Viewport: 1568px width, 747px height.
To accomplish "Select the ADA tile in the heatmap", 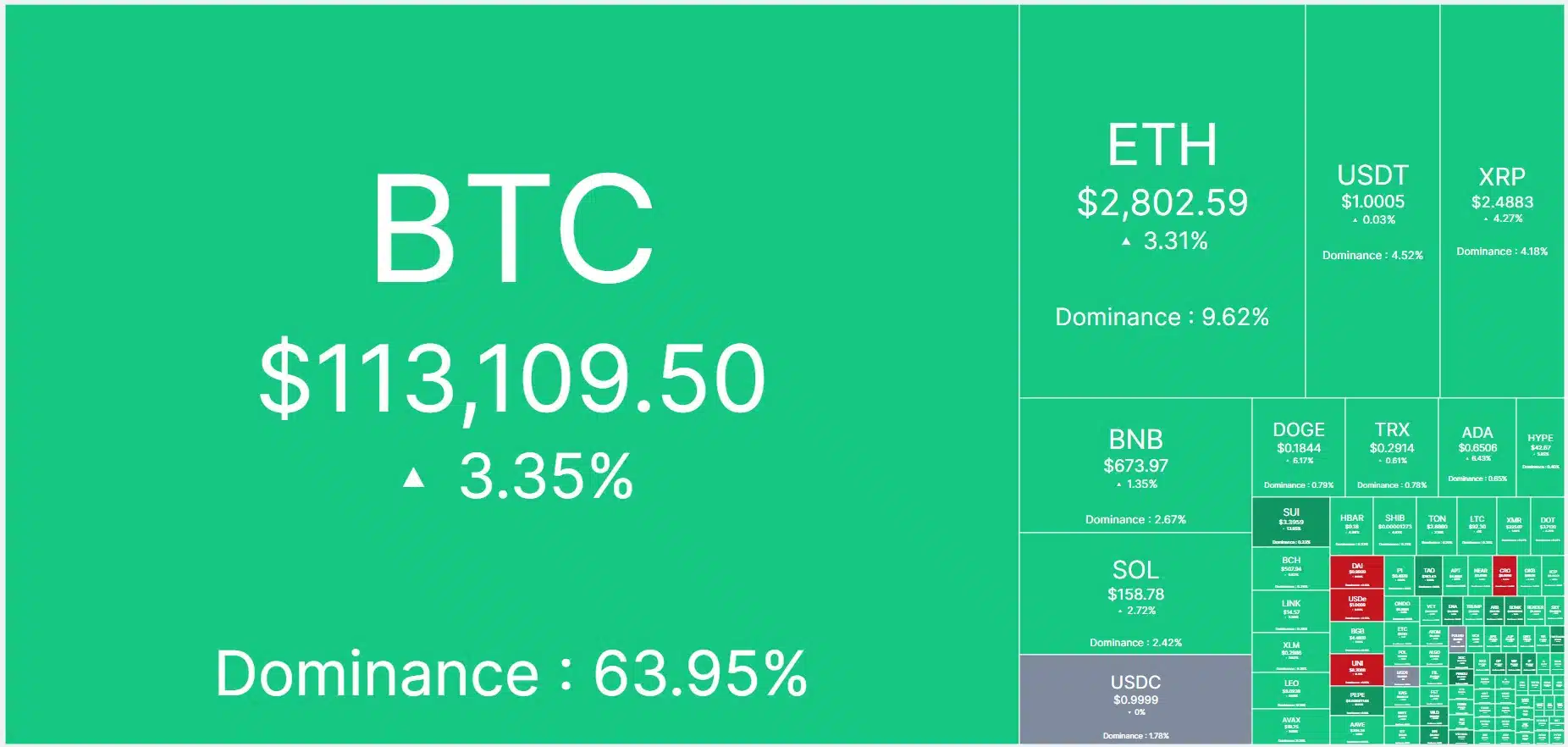I will [x=1477, y=447].
